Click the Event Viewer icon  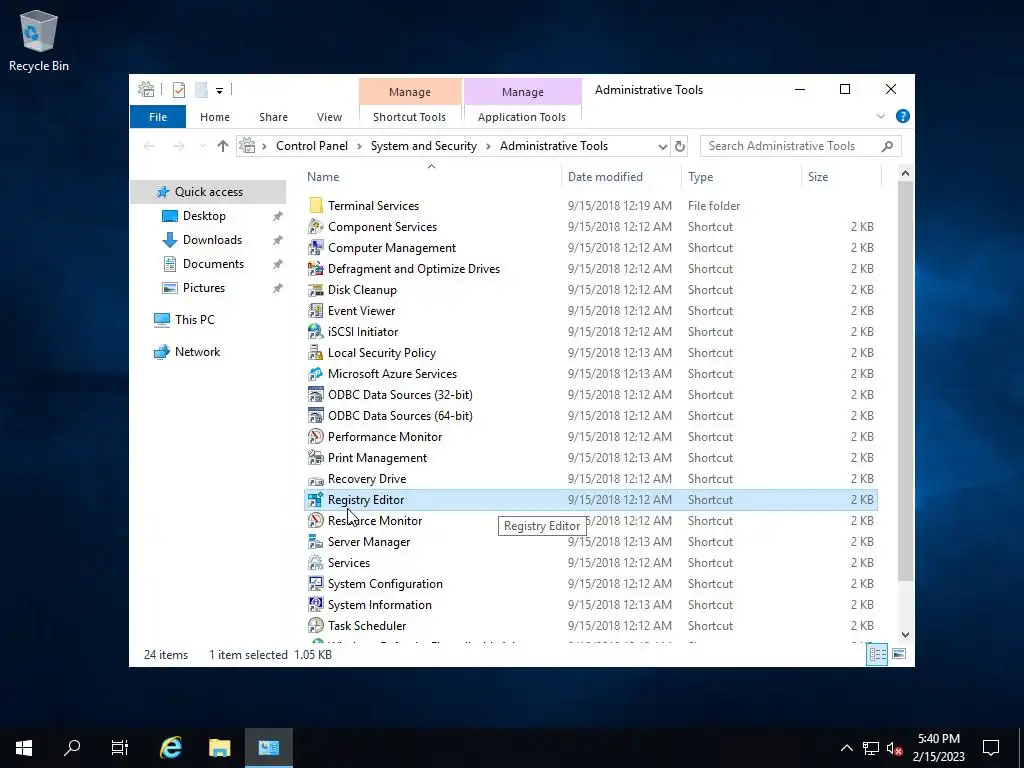point(315,311)
